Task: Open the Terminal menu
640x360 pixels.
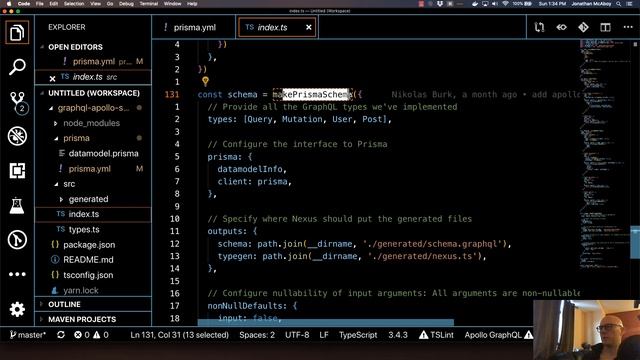Action: point(149,4)
